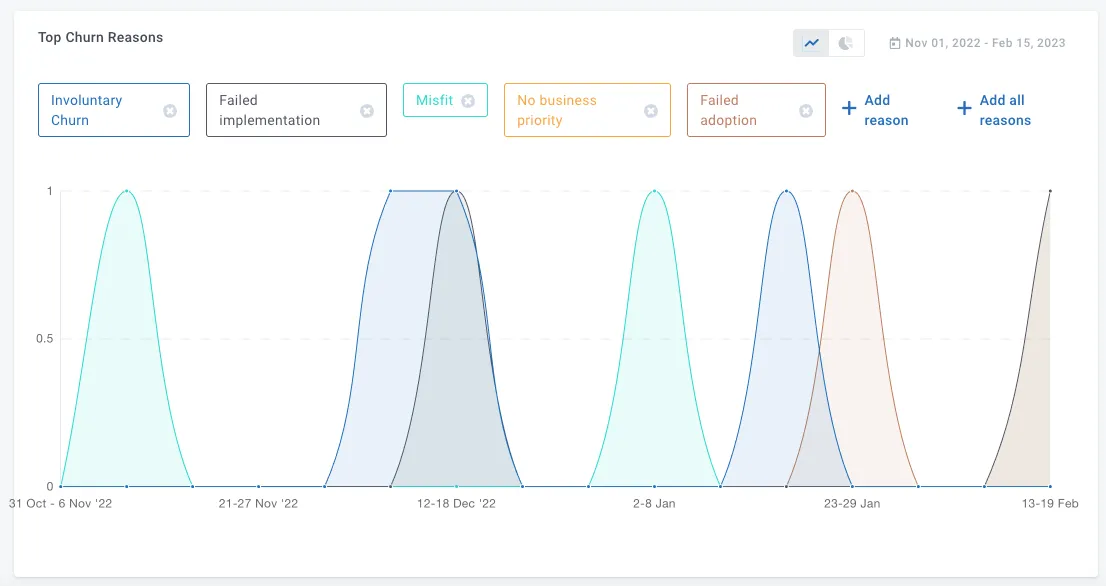Viewport: 1106px width, 586px height.
Task: Select the Failed implementation chip label
Action: [x=269, y=110]
